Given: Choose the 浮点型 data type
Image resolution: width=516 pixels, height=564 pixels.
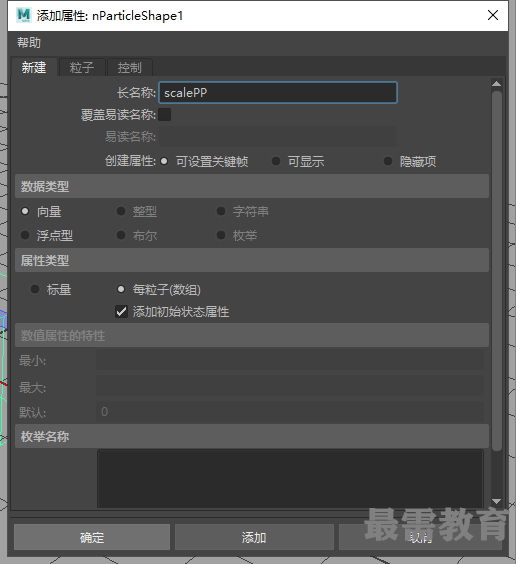Looking at the screenshot, I should pos(25,235).
